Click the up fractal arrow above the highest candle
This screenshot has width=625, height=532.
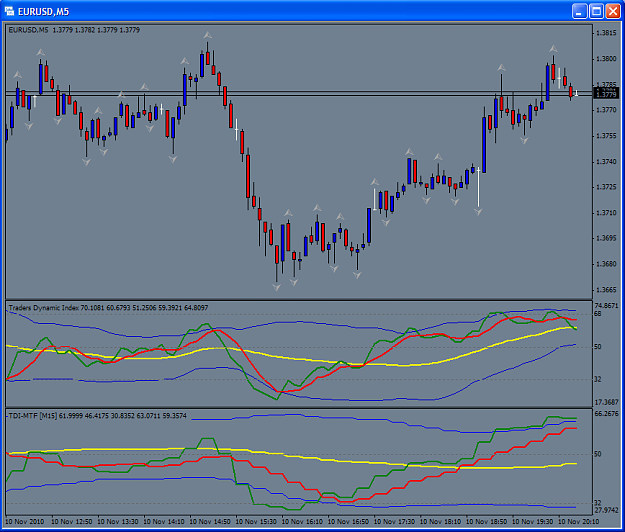tap(207, 35)
